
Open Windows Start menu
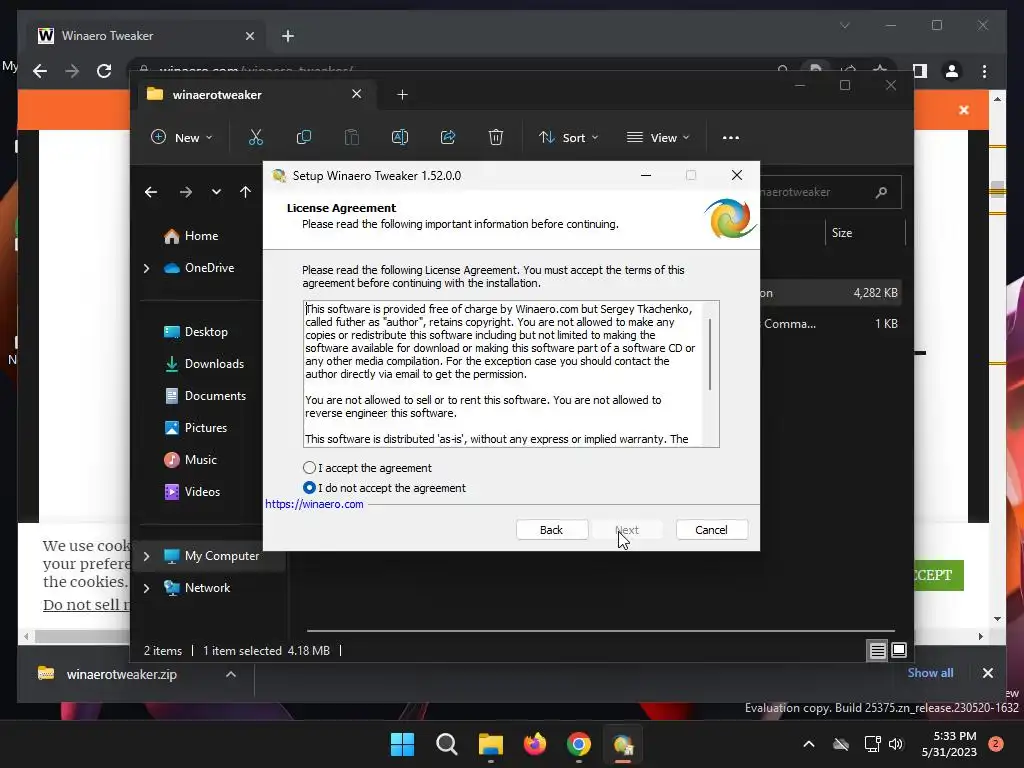402,744
